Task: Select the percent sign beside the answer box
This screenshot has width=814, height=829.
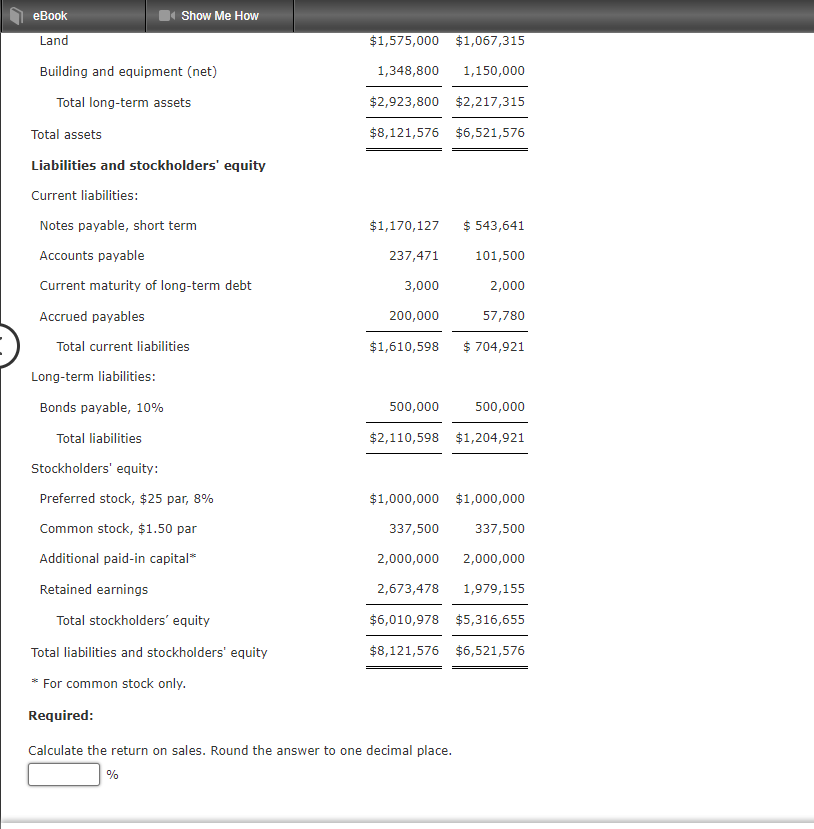Action: (x=110, y=774)
